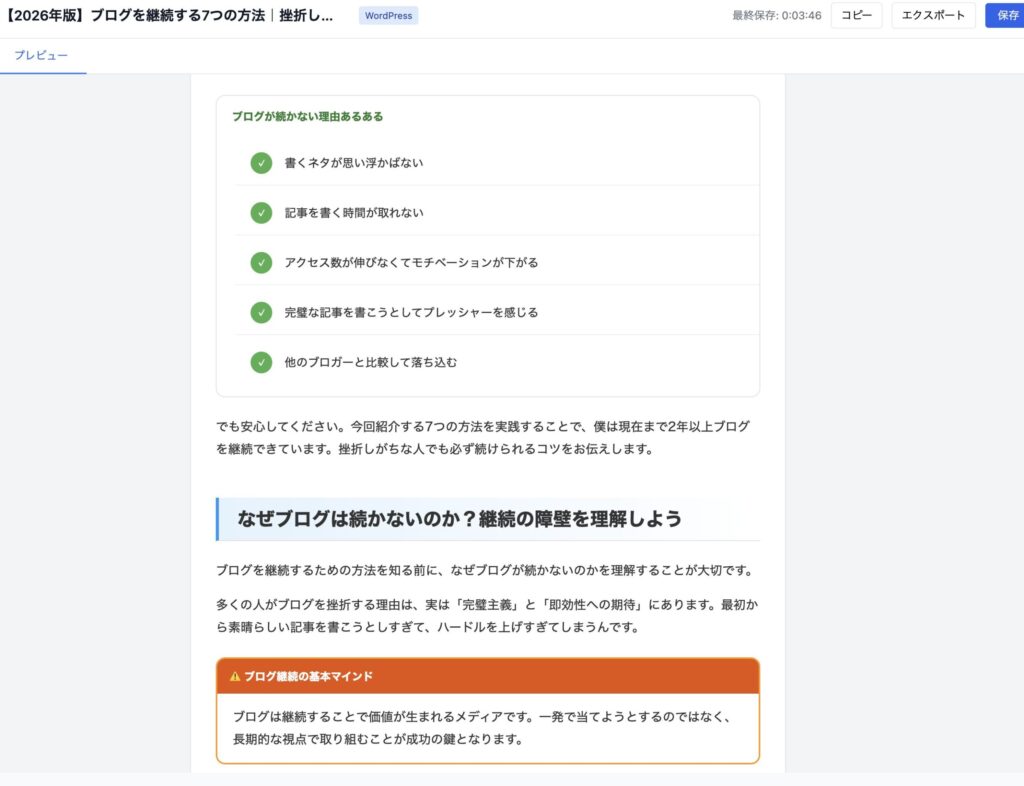
Task: Click the green check icon beside 書くネタが思い浮かばない
Action: (x=261, y=162)
